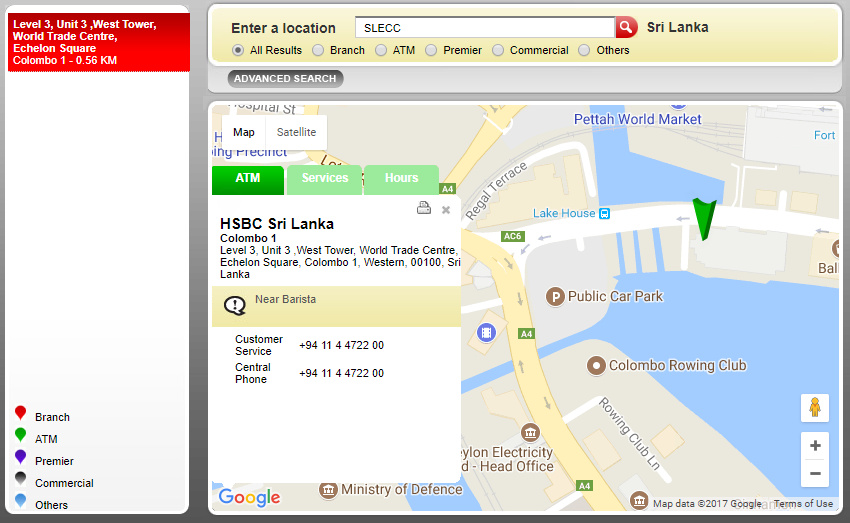850x523 pixels.
Task: Click the Colombo Rowing Club label
Action: [x=678, y=365]
